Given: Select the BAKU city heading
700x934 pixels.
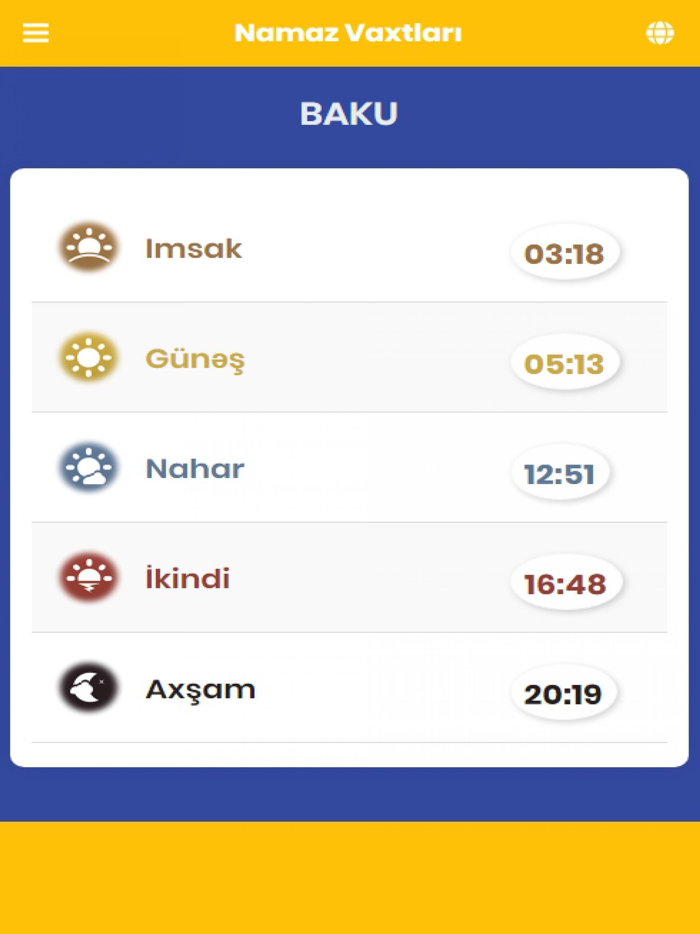Looking at the screenshot, I should (x=349, y=114).
